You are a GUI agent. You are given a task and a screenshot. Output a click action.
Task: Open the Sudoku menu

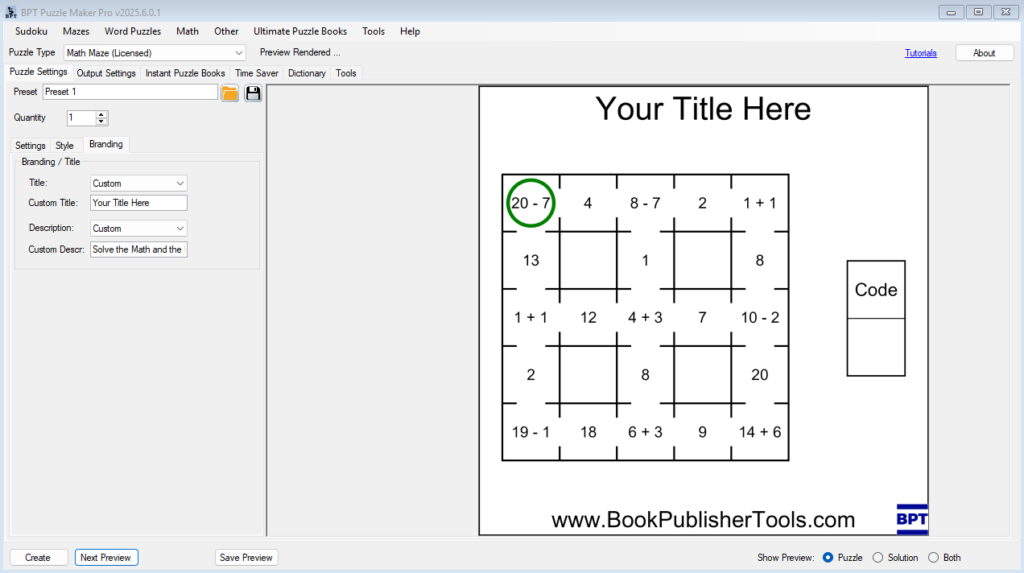[31, 31]
